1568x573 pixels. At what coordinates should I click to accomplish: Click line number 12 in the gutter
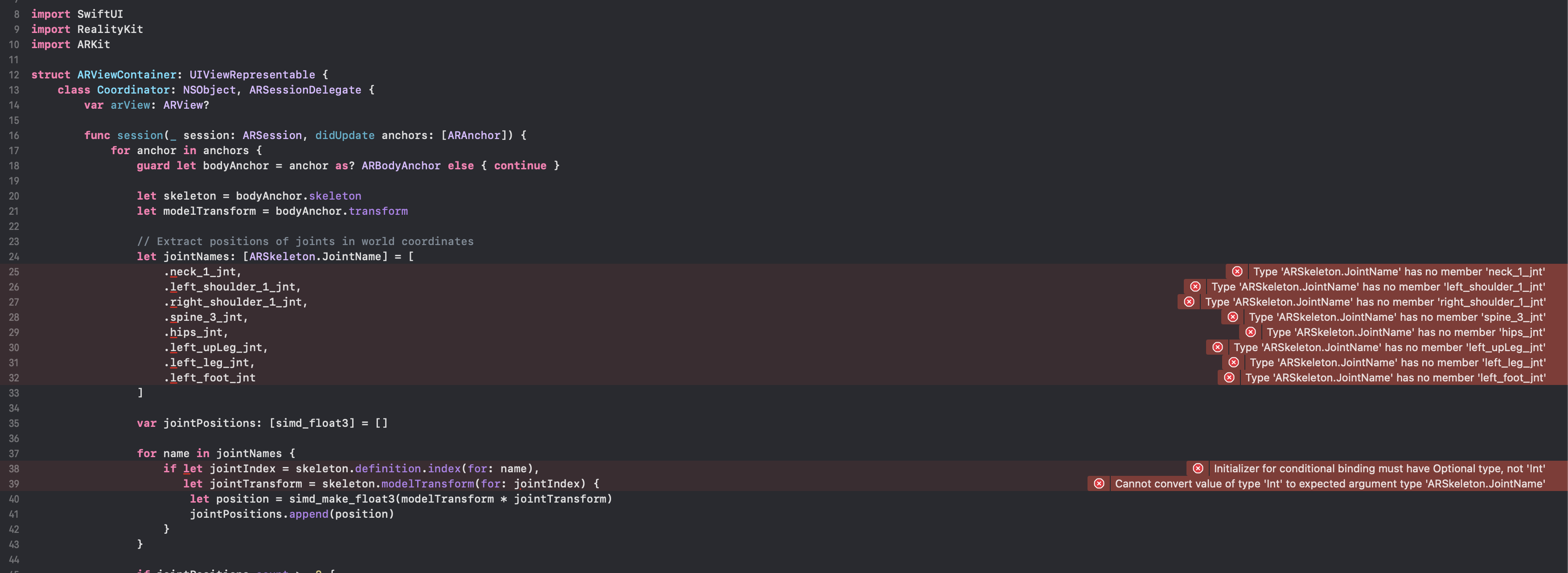[14, 75]
